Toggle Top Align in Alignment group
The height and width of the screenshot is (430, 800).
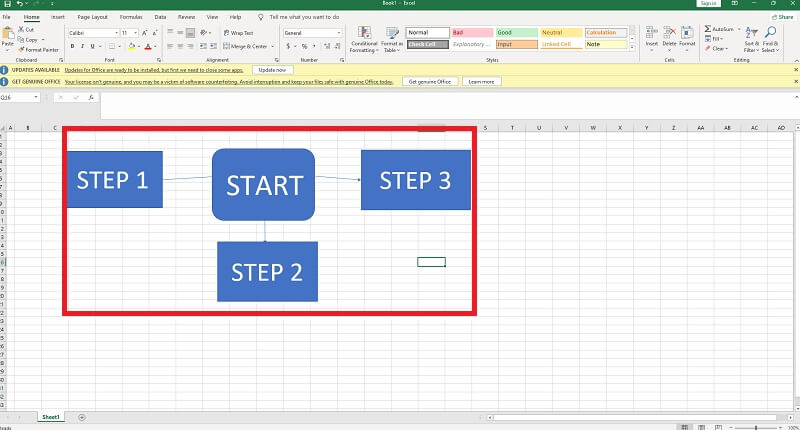click(x=170, y=33)
